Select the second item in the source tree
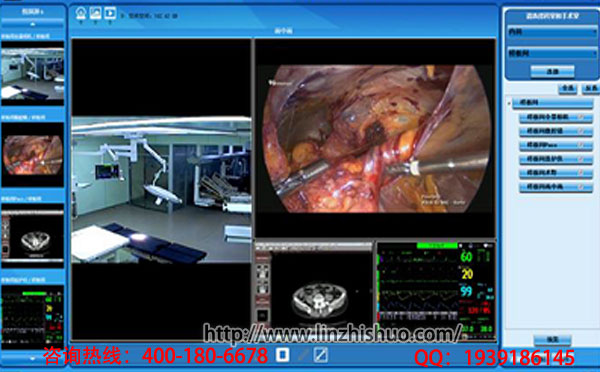The width and height of the screenshot is (600, 372). point(556,131)
